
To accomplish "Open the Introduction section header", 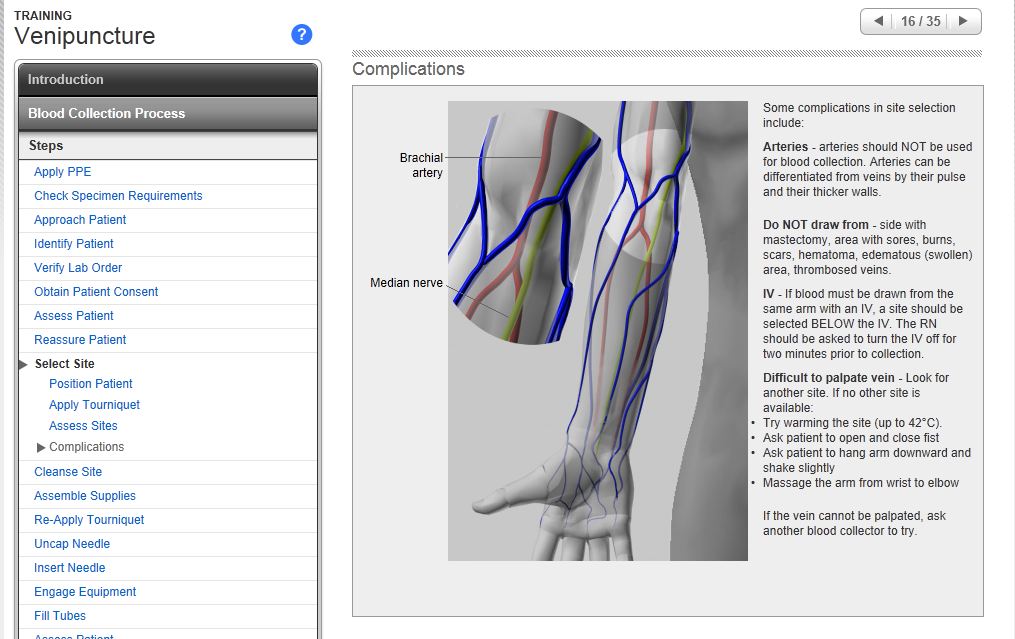I will click(x=167, y=80).
